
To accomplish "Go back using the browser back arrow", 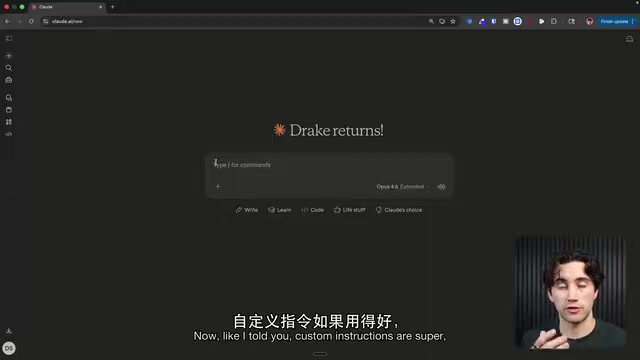I will click(x=7, y=21).
